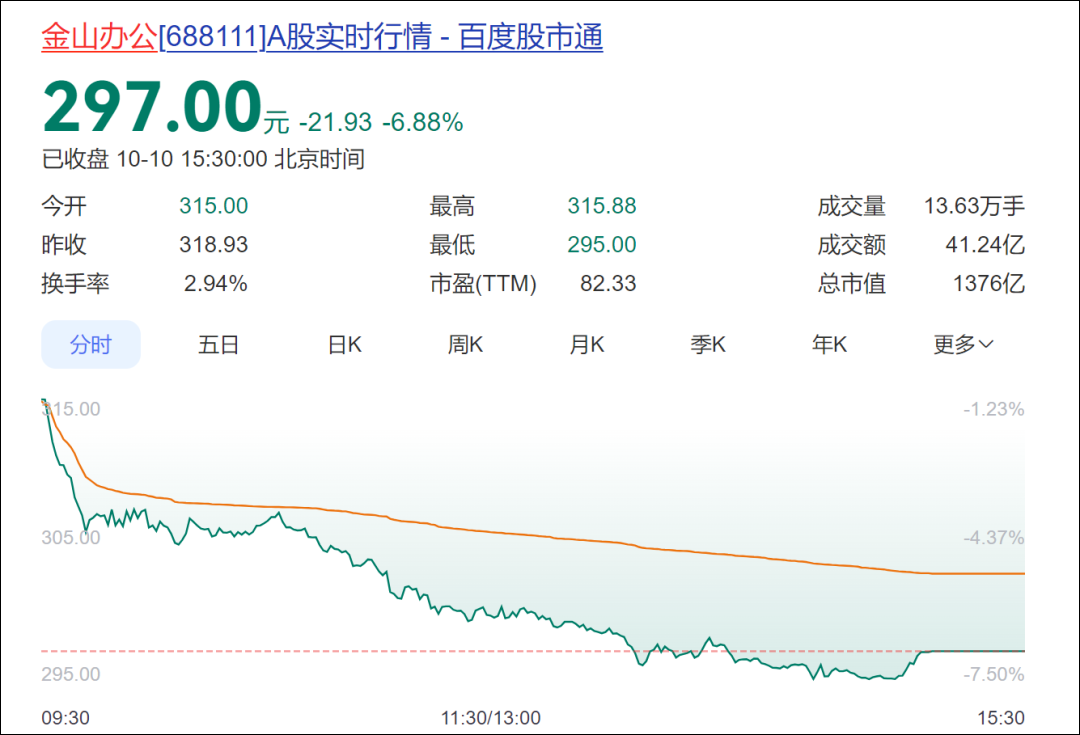Open the 周K chart tab
The width and height of the screenshot is (1080, 735).
coord(466,344)
